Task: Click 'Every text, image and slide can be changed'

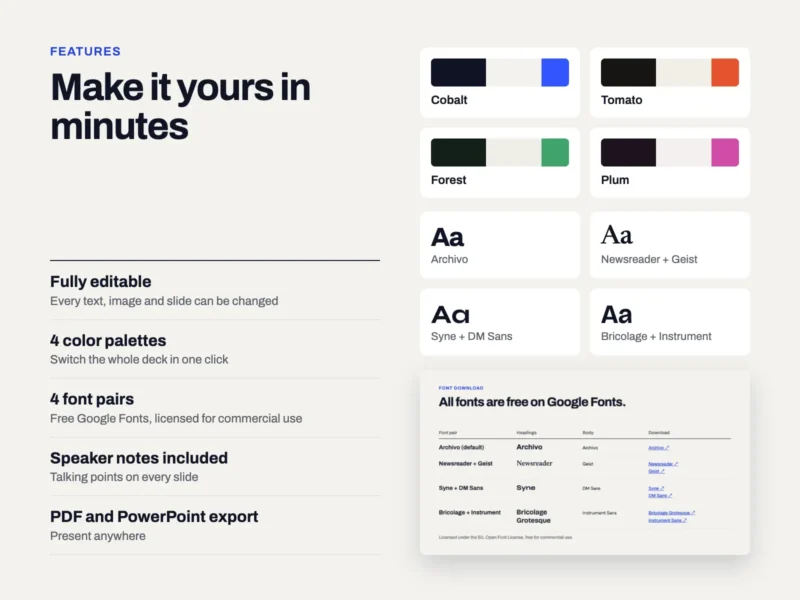Action: point(164,301)
